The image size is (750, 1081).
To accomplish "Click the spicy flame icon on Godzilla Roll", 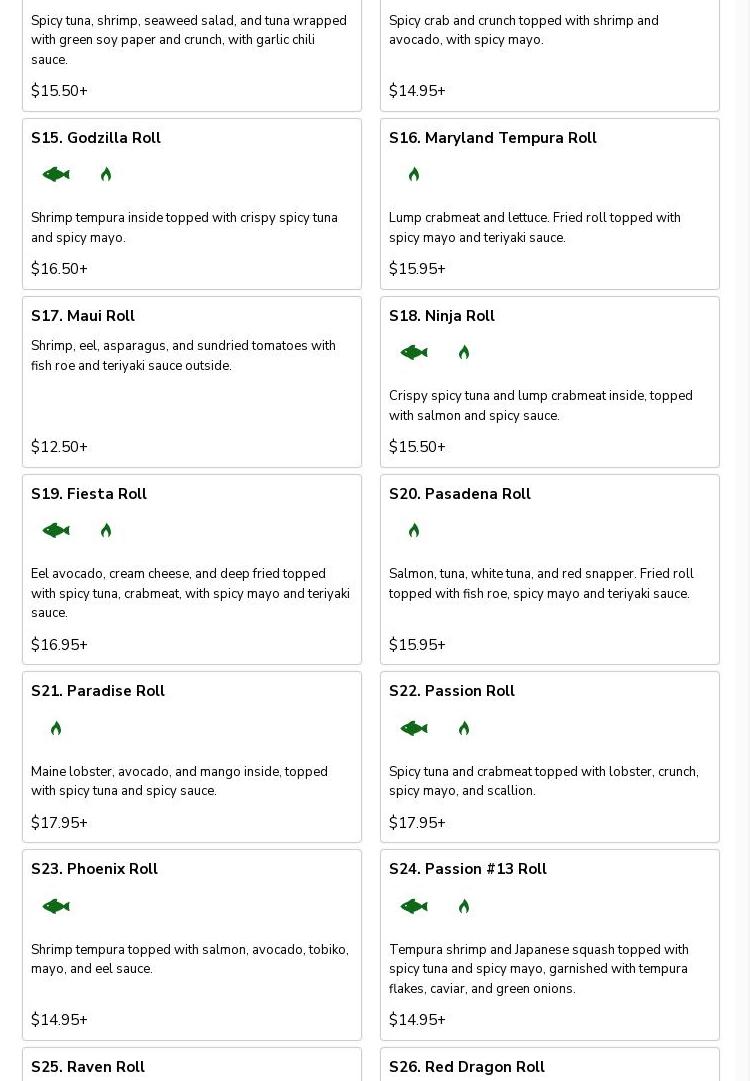I will 106,175.
